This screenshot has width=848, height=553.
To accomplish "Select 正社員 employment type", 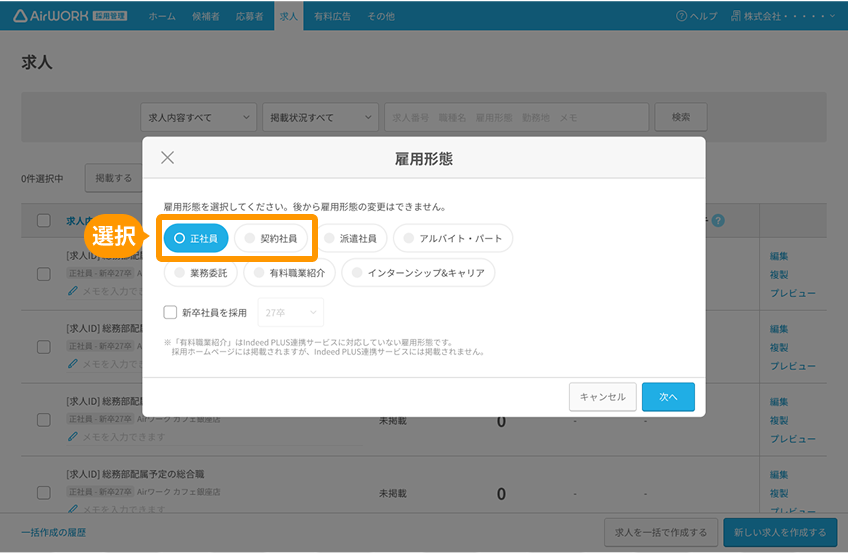I will click(x=196, y=238).
